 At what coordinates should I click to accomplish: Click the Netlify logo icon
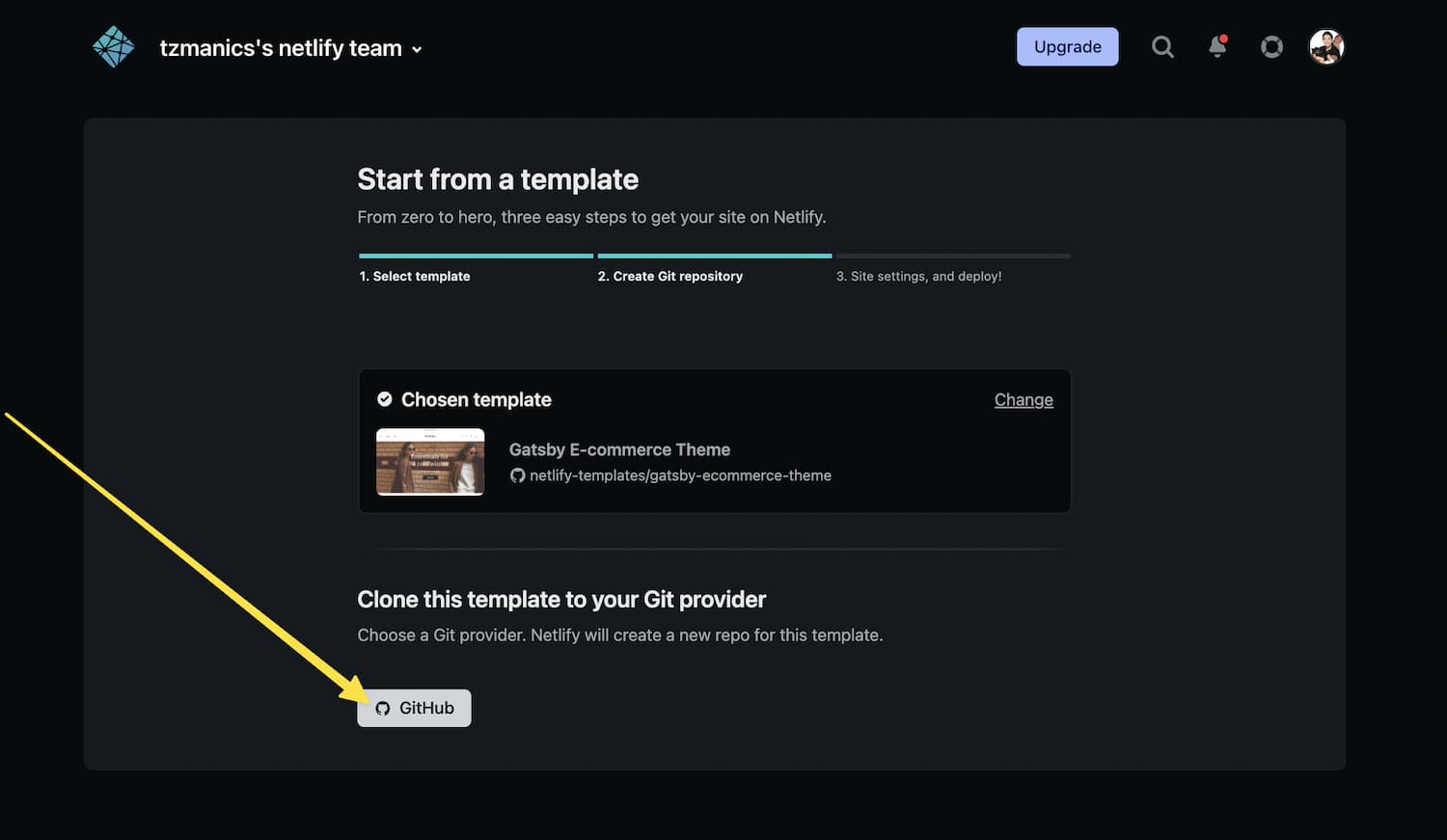pyautogui.click(x=114, y=46)
